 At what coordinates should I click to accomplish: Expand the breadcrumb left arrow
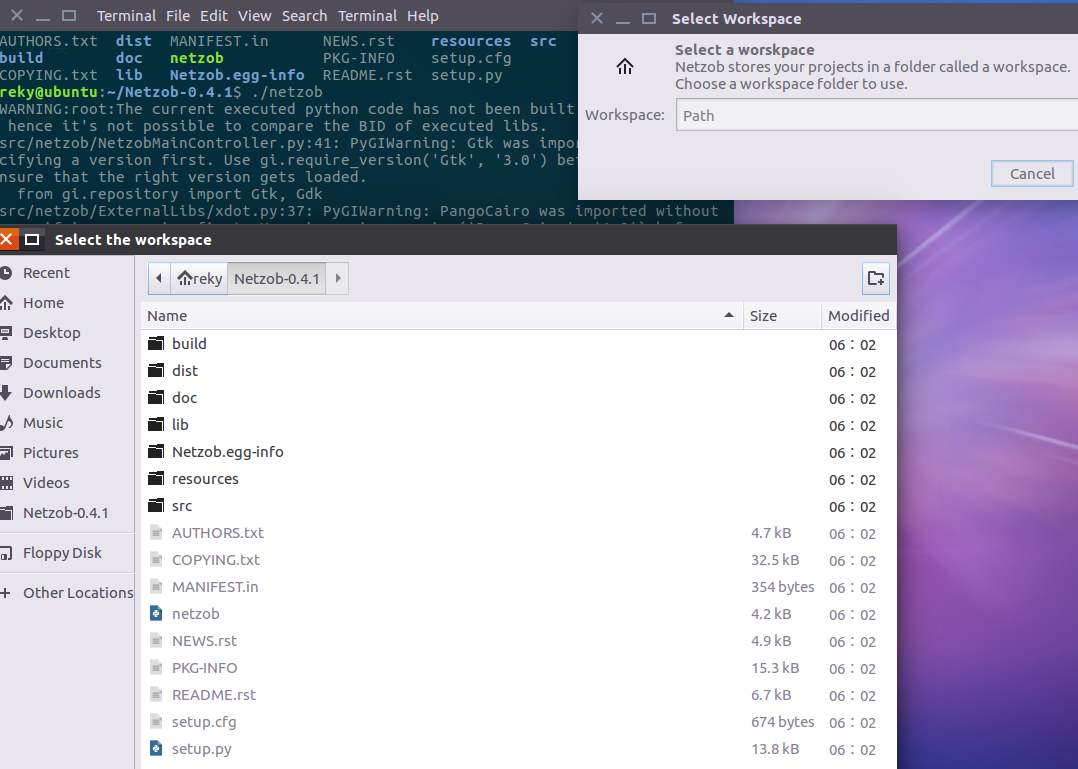[x=159, y=278]
